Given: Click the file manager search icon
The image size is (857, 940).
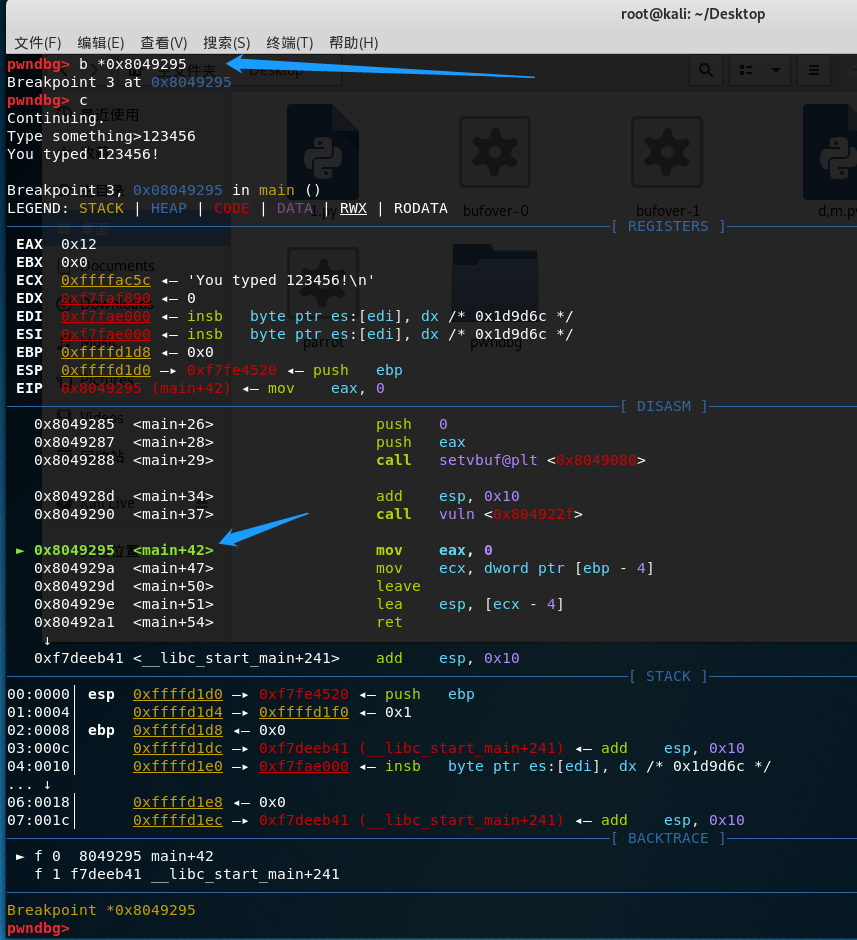Looking at the screenshot, I should coord(706,70).
